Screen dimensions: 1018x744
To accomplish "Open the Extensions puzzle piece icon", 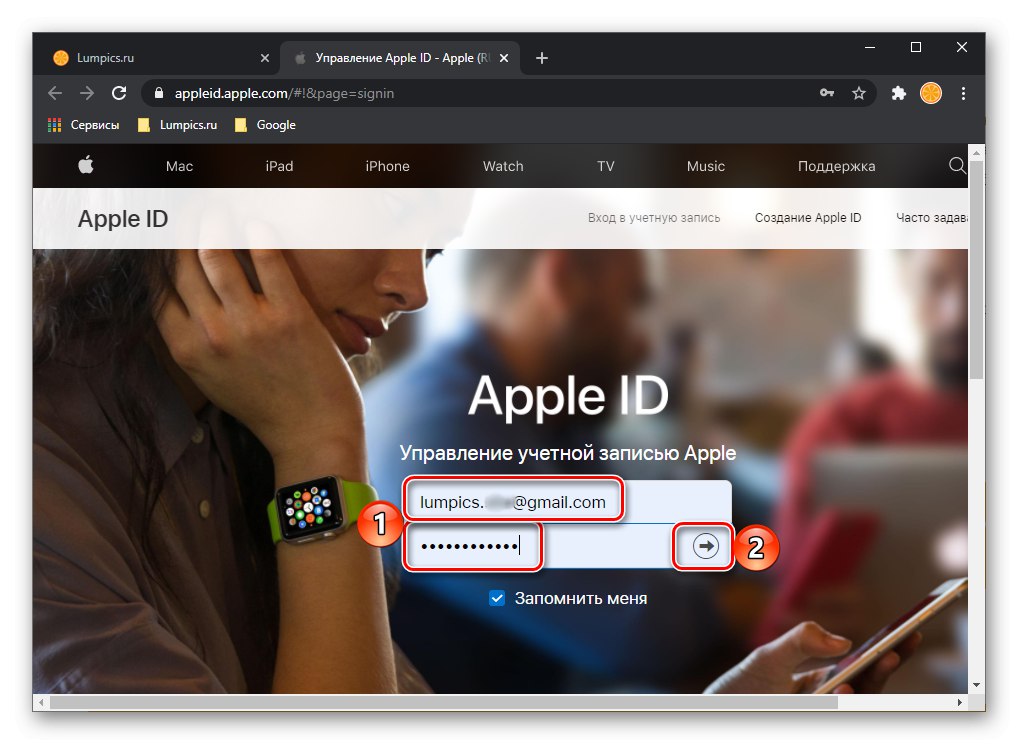I will (x=898, y=93).
